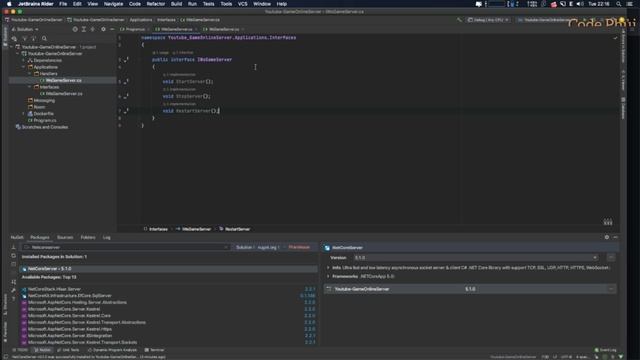This screenshot has height=360, width=640.
Task: Collapse the Interfaces folder
Action: pos(30,87)
